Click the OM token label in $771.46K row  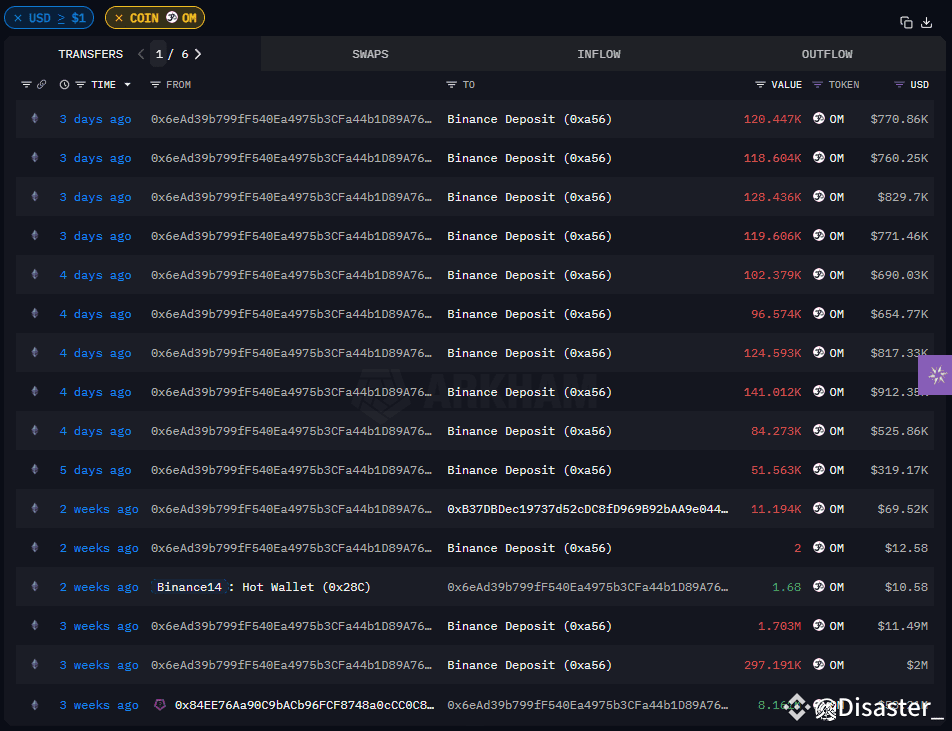(x=837, y=236)
